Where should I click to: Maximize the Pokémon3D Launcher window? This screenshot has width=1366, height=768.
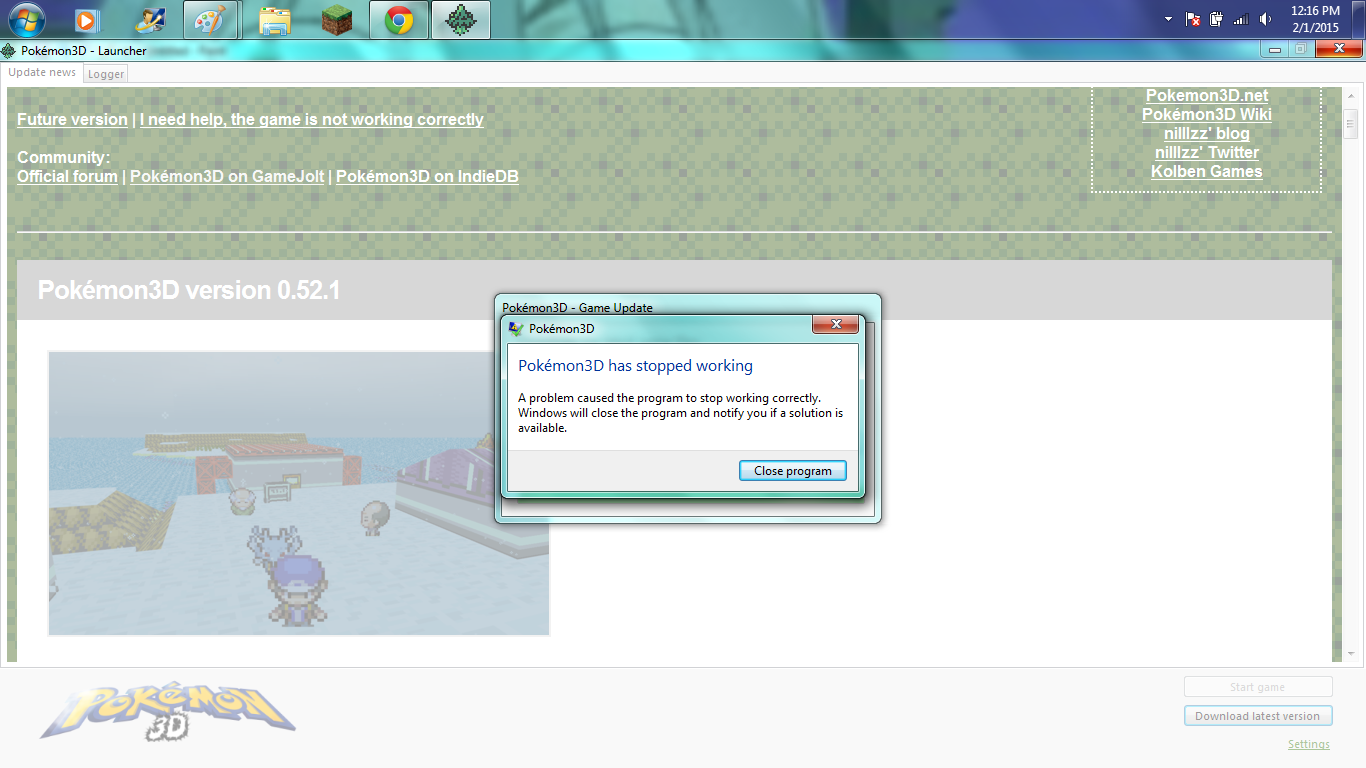pyautogui.click(x=1301, y=48)
